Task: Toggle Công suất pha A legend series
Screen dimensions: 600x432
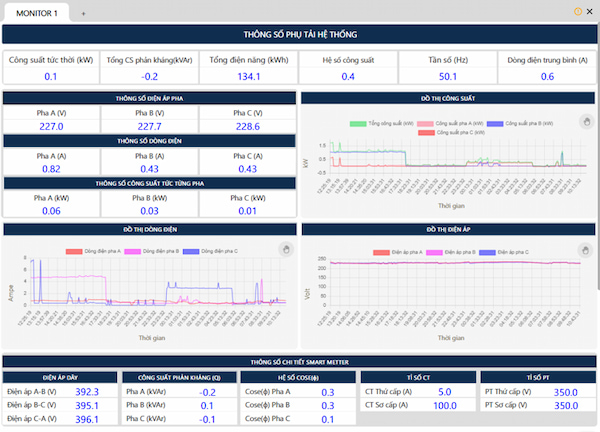Action: click(450, 124)
